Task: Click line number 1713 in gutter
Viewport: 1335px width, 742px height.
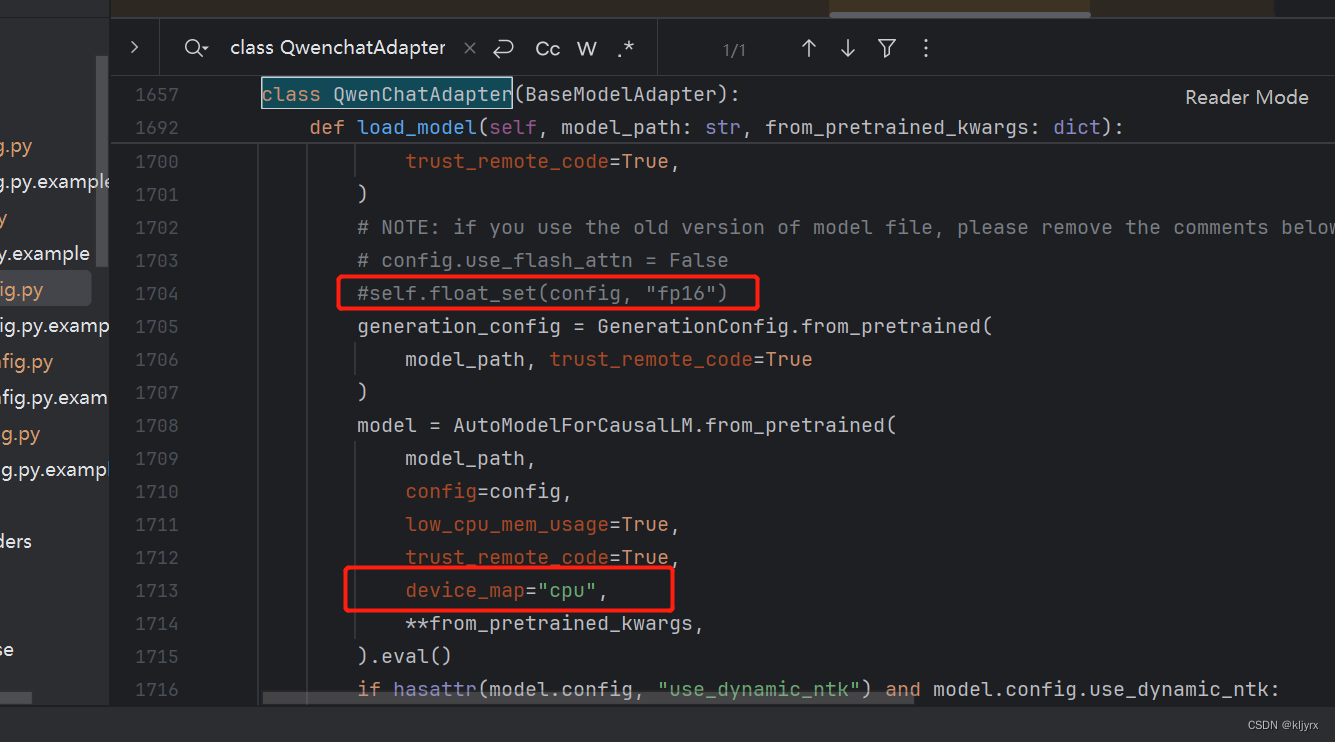Action: pyautogui.click(x=157, y=590)
